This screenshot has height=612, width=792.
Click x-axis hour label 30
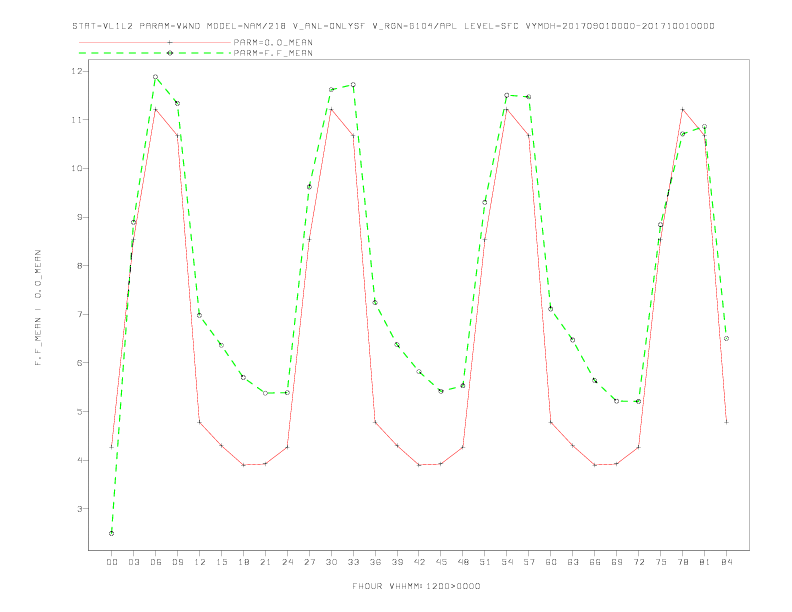tap(331, 562)
